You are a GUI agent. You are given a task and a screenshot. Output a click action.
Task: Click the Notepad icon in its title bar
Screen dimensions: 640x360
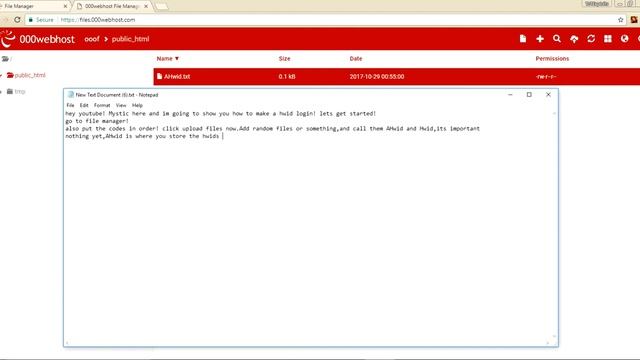pyautogui.click(x=71, y=95)
